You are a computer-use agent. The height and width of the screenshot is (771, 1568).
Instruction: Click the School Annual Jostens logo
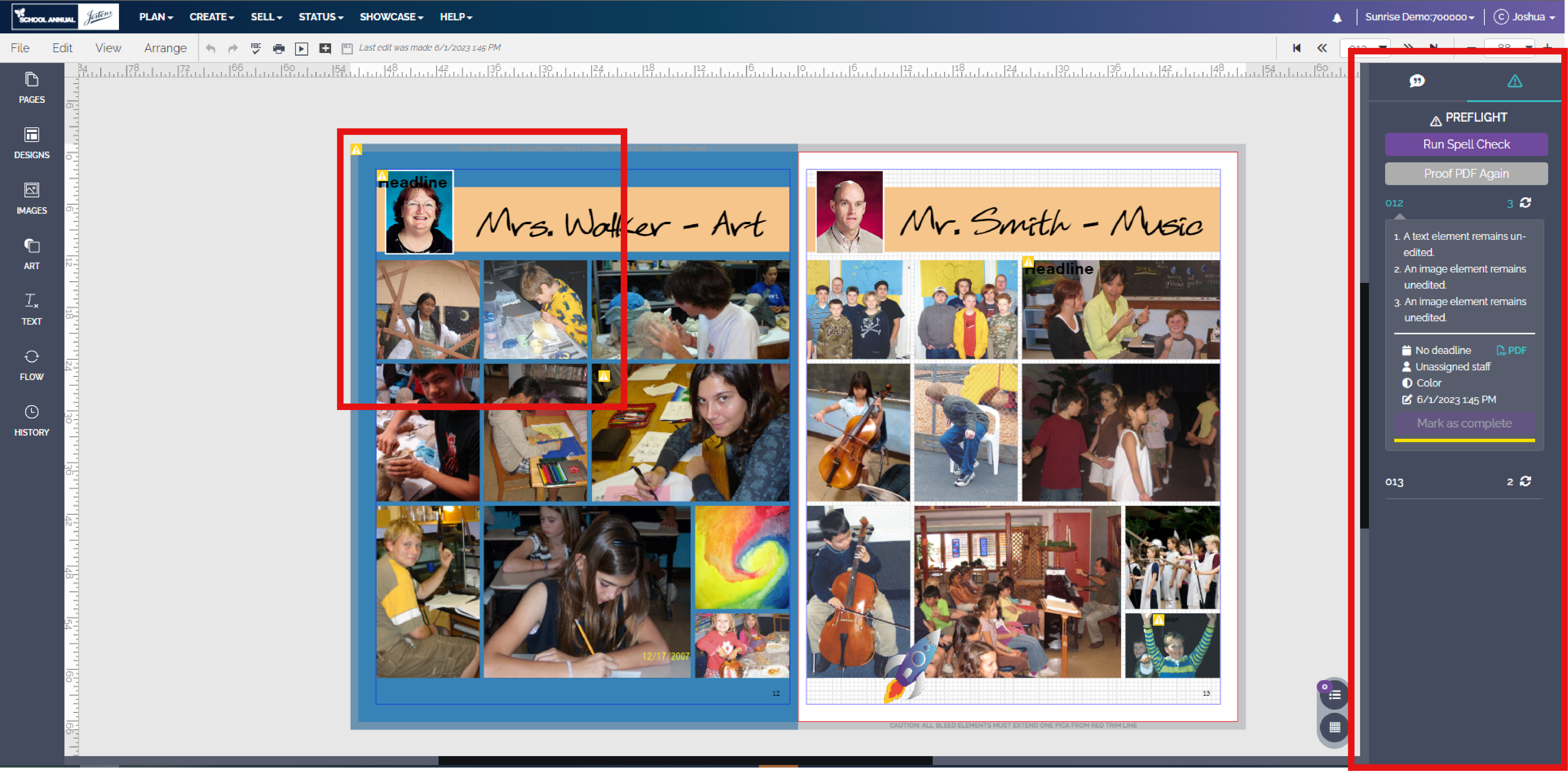(65, 16)
